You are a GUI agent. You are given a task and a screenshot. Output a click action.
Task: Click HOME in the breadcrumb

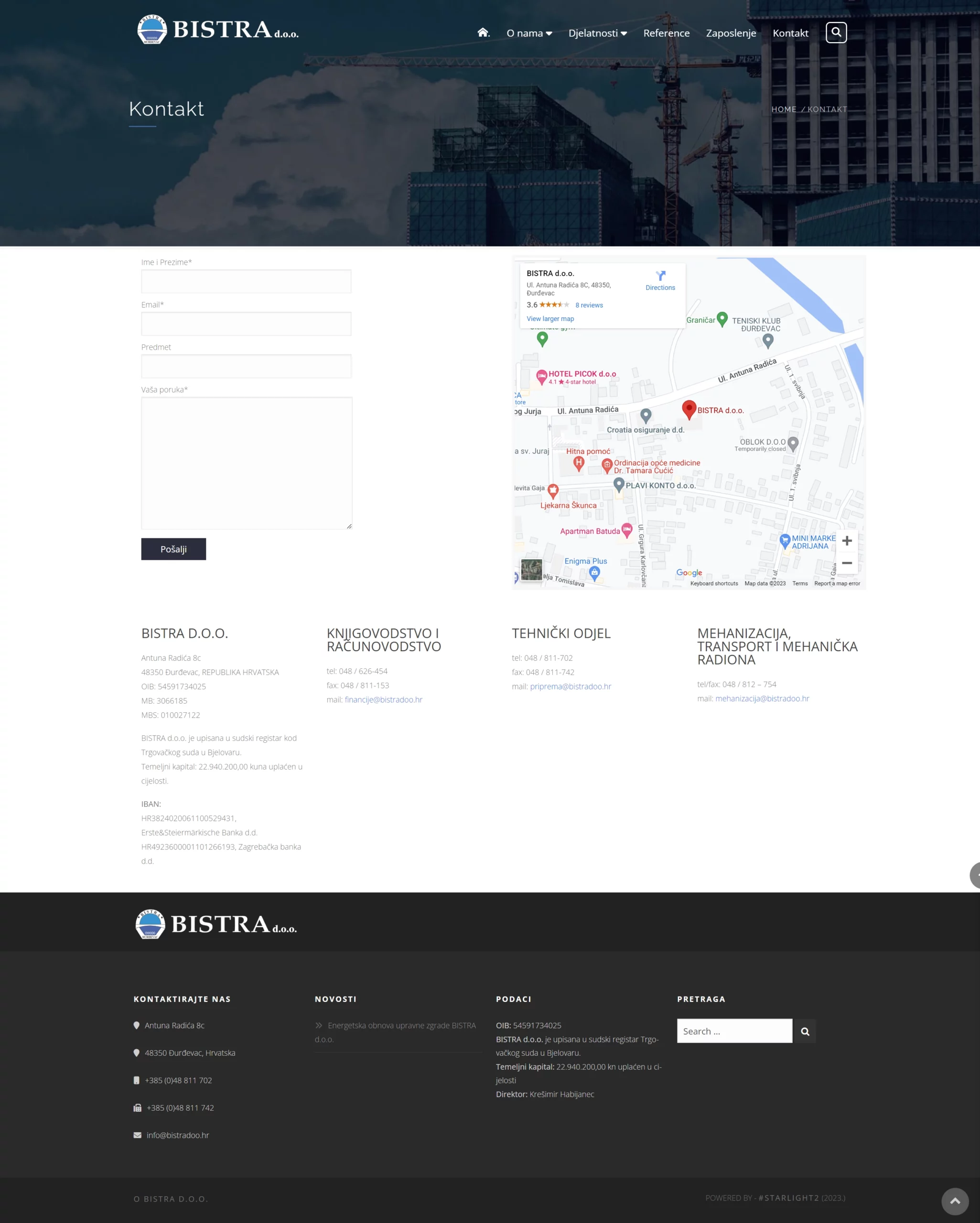tap(784, 109)
